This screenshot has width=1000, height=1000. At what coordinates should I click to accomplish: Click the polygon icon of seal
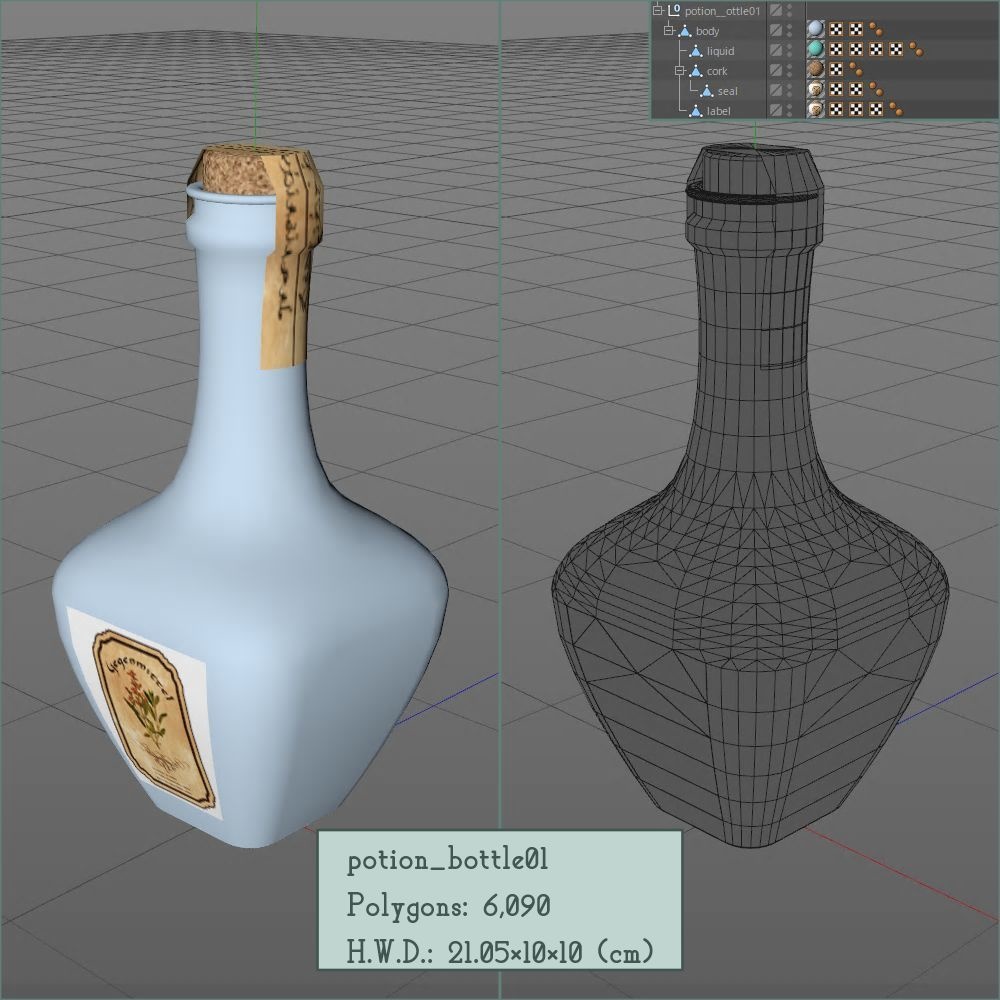(707, 91)
